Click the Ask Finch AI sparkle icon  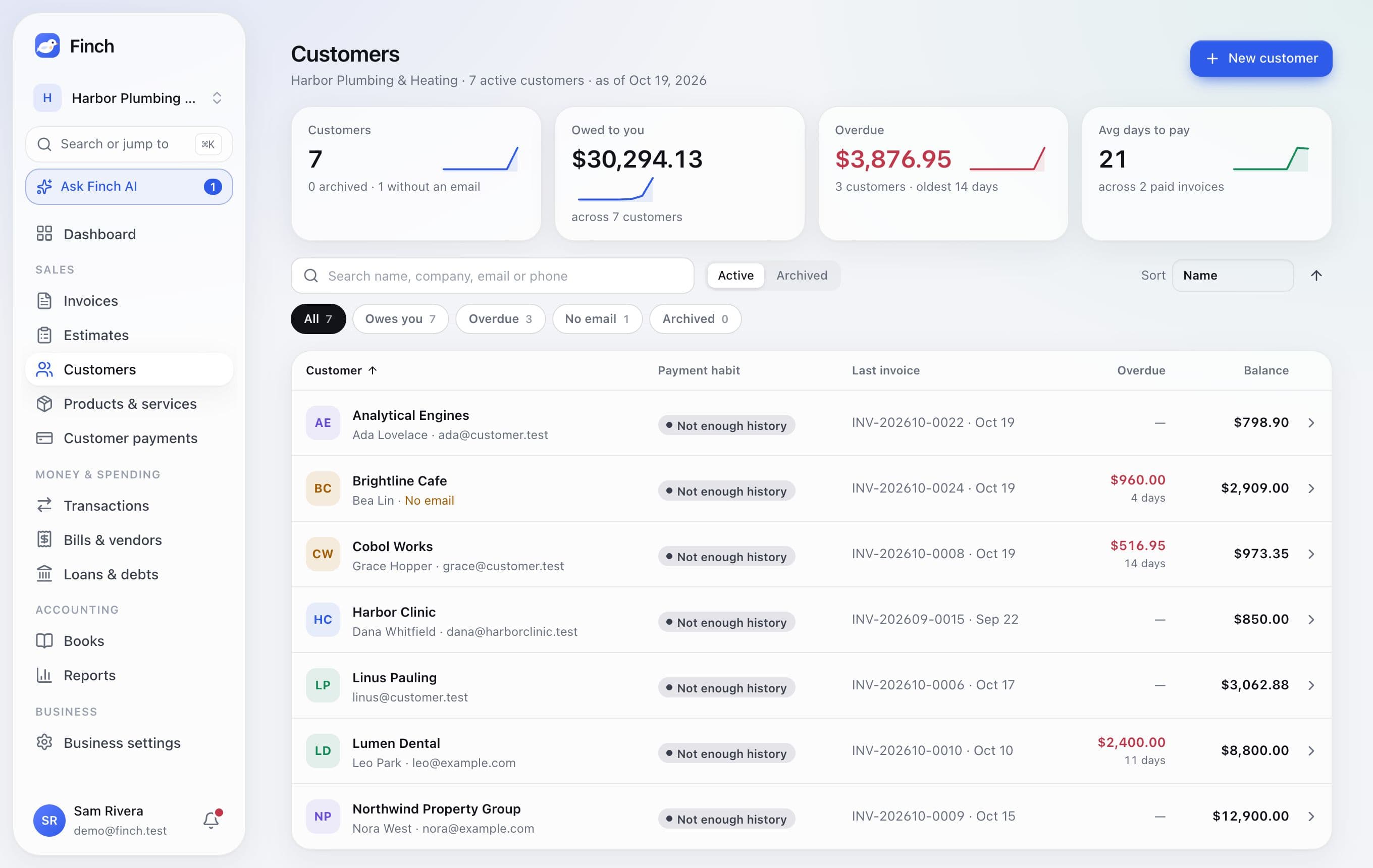pyautogui.click(x=44, y=186)
